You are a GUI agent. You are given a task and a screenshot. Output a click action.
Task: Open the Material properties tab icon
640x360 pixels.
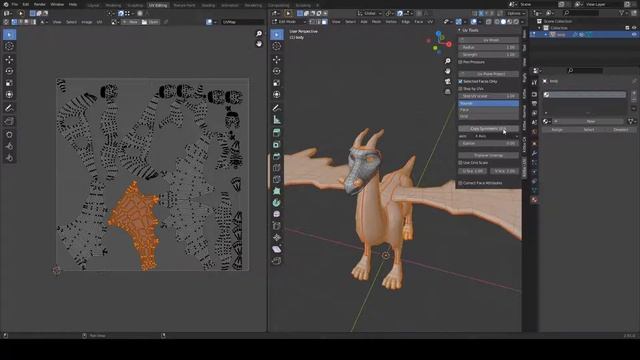[534, 200]
